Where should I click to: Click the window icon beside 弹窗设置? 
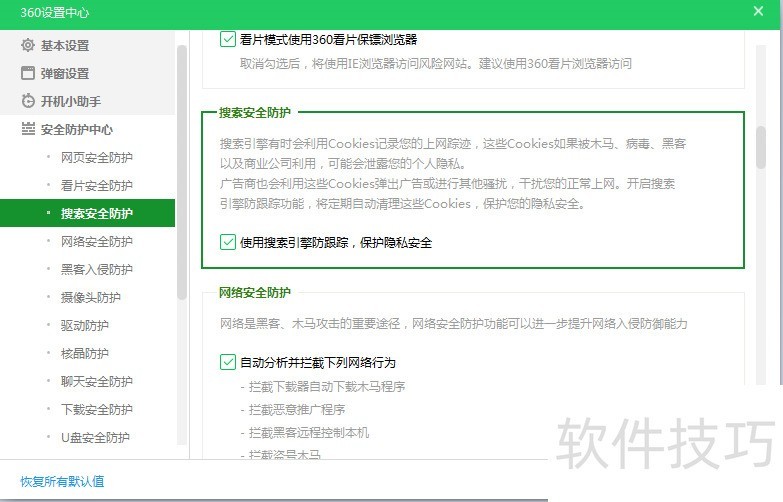28,73
